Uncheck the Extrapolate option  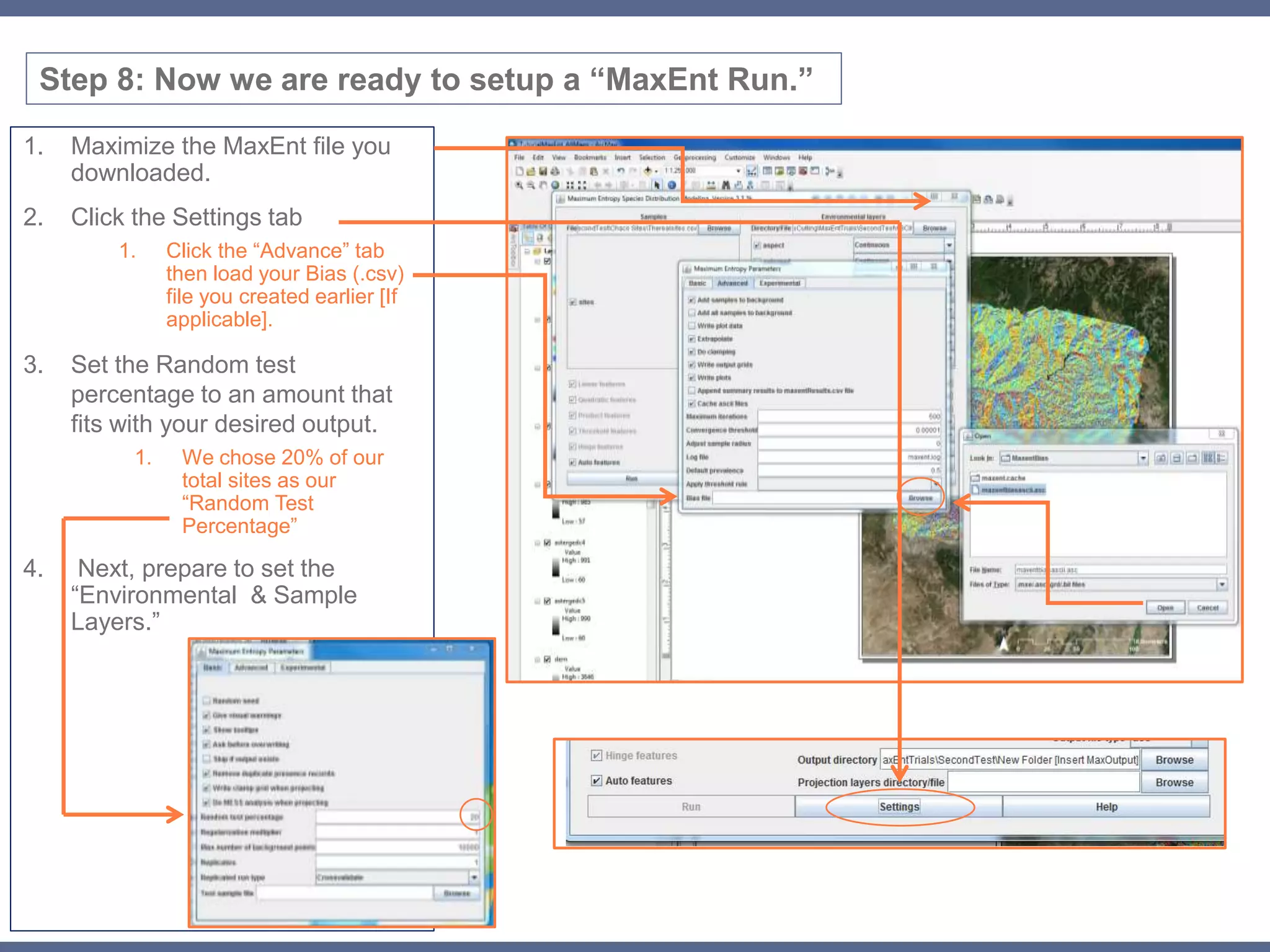(691, 339)
